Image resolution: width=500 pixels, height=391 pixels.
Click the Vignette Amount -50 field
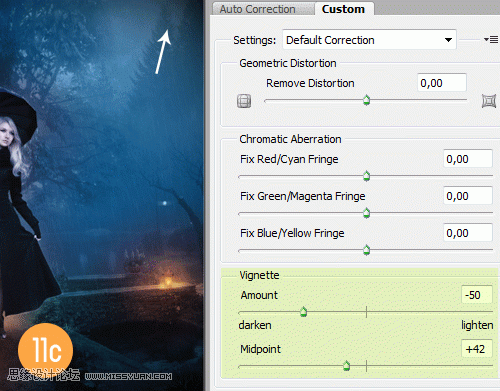pyautogui.click(x=477, y=295)
